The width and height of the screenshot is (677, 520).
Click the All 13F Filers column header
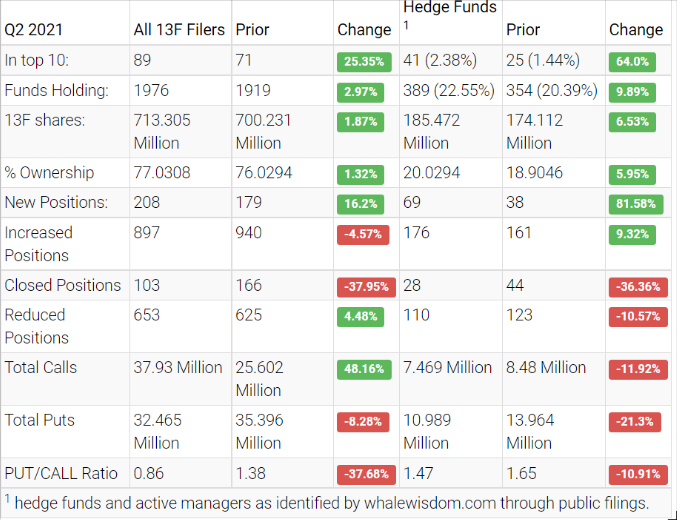coord(179,29)
